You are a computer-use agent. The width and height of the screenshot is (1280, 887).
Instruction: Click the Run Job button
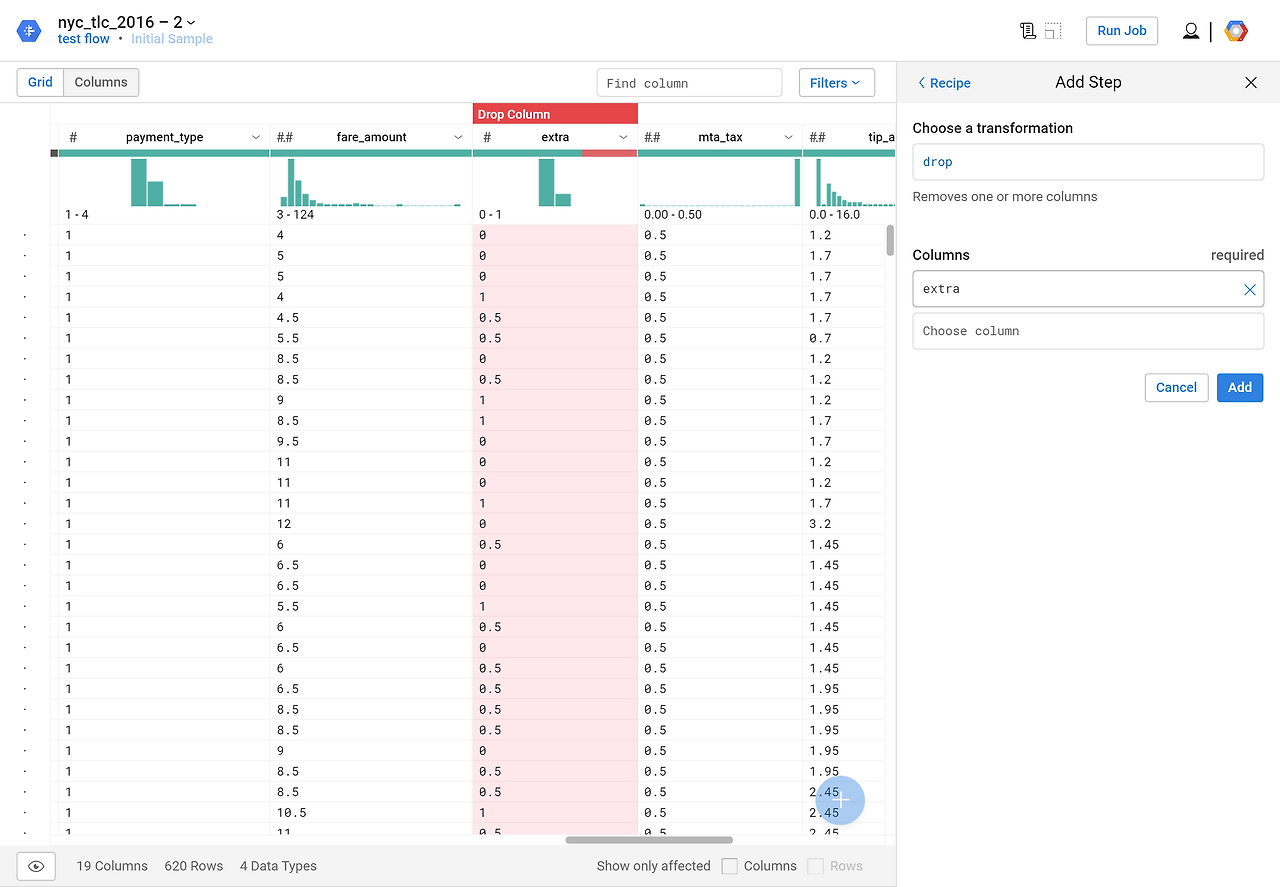point(1121,31)
